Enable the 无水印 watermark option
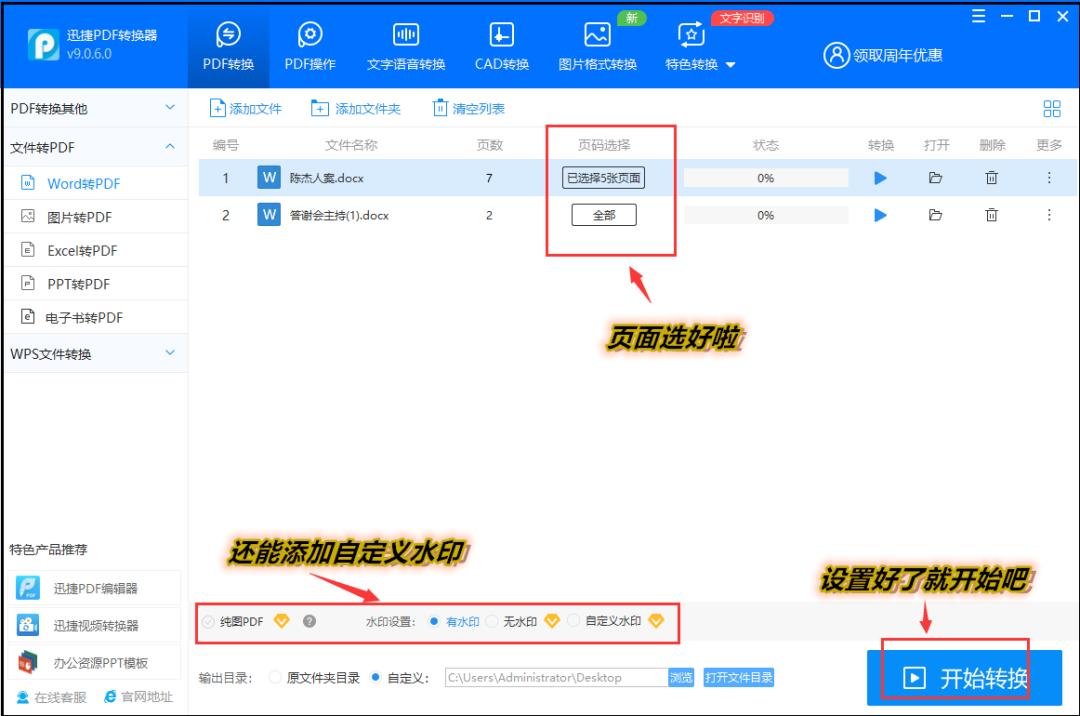Image resolution: width=1080 pixels, height=716 pixels. click(520, 621)
